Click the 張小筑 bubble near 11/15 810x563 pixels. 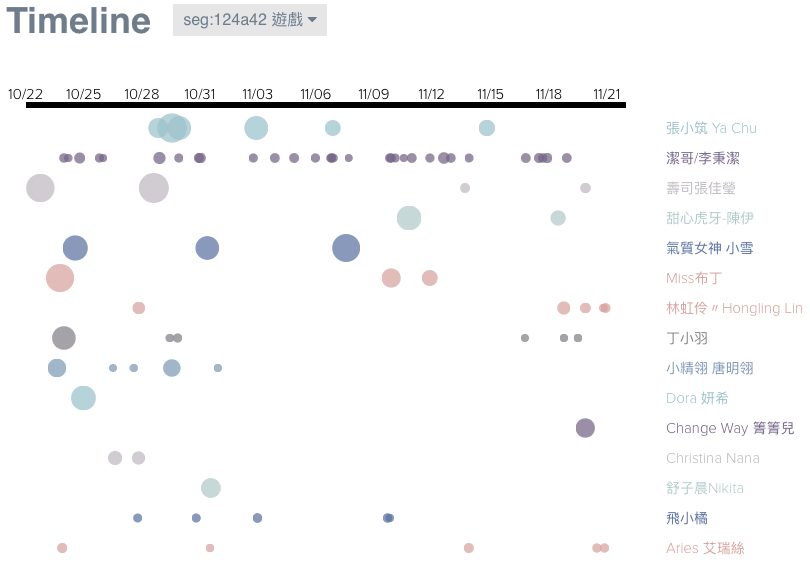point(486,128)
